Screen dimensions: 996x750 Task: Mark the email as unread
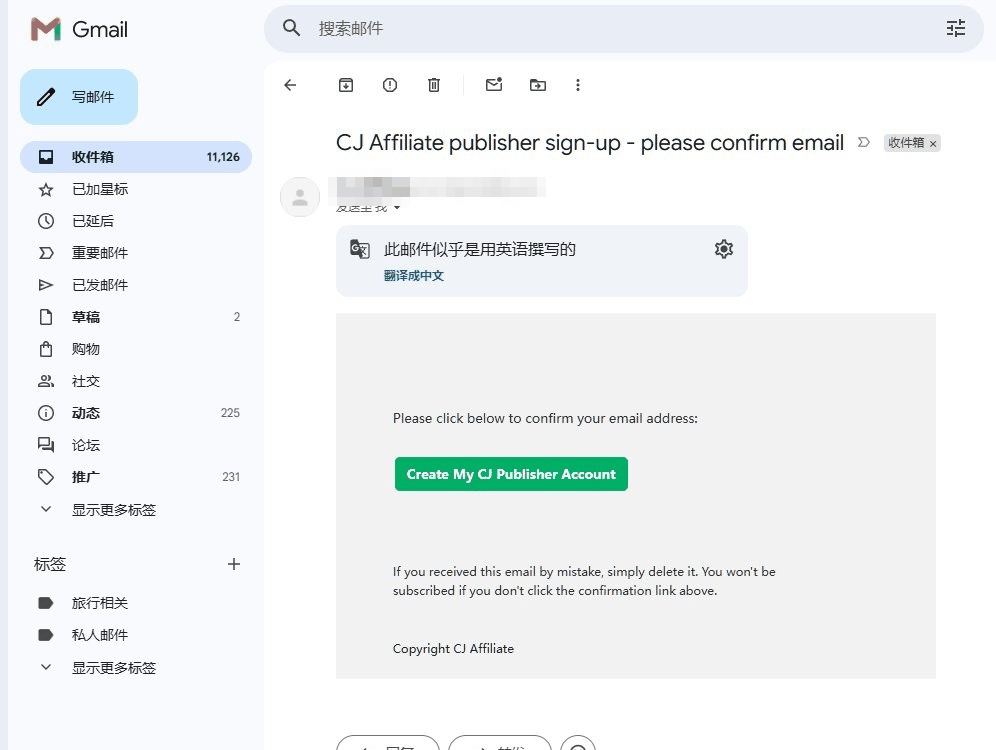pyautogui.click(x=494, y=84)
